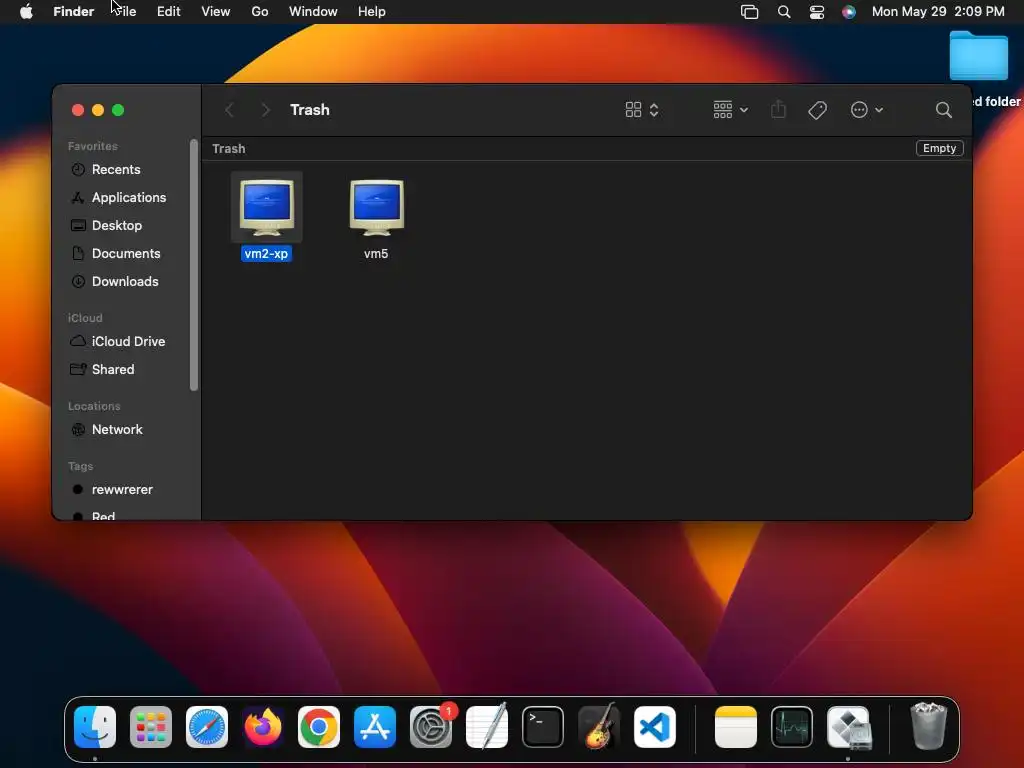Open the App Store from the Dock
Viewport: 1024px width, 768px height.
coord(375,727)
